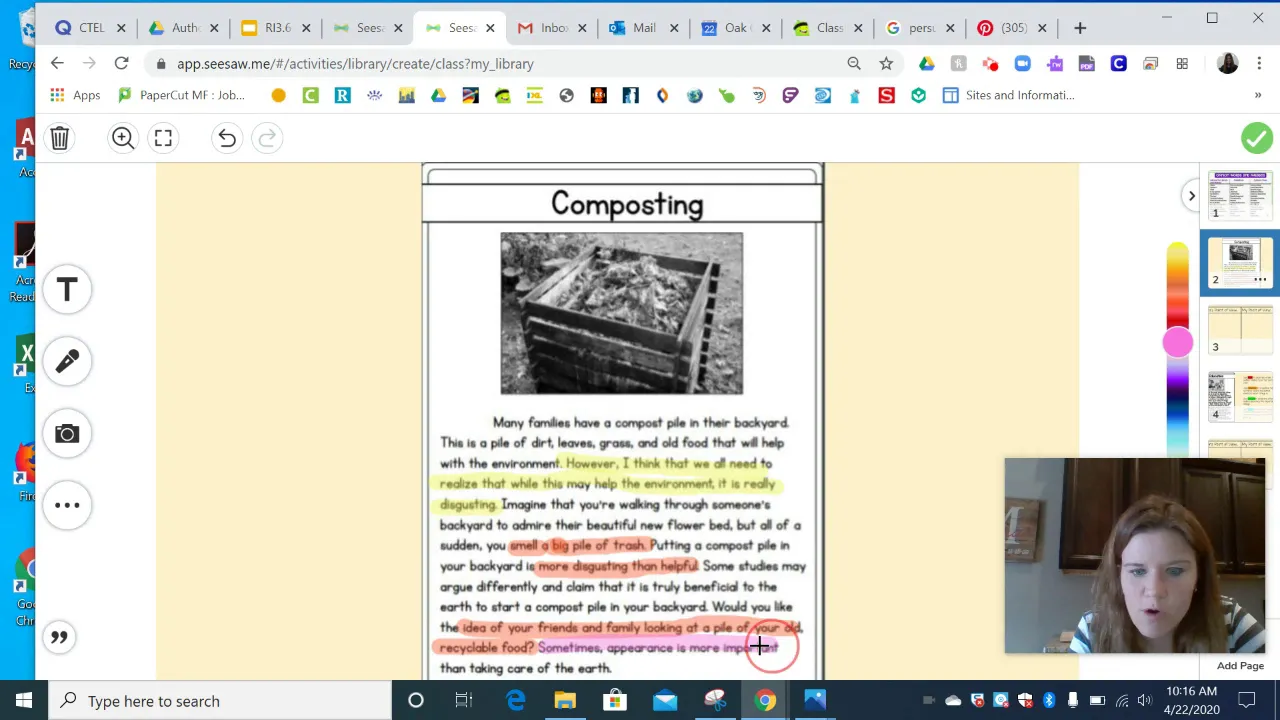Close the active Seesaw tab

[490, 28]
